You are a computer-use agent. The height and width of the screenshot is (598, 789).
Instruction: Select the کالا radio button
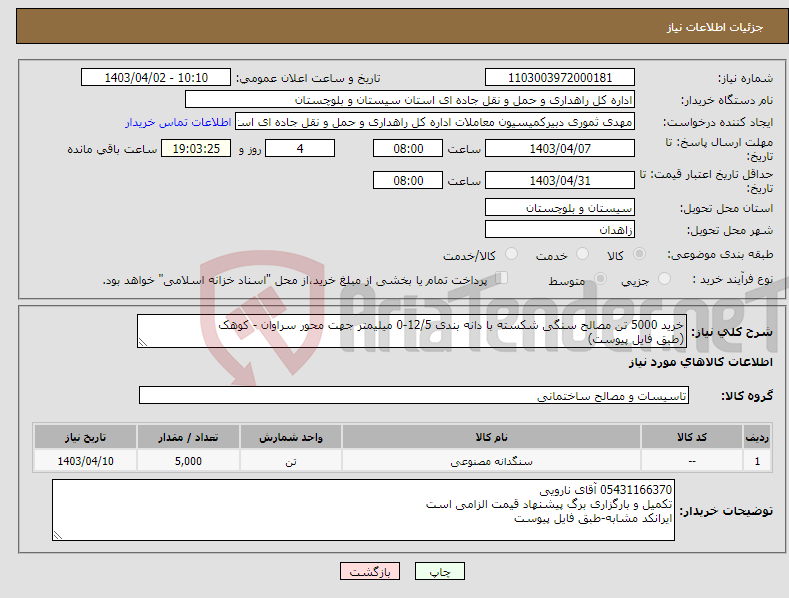(x=640, y=254)
